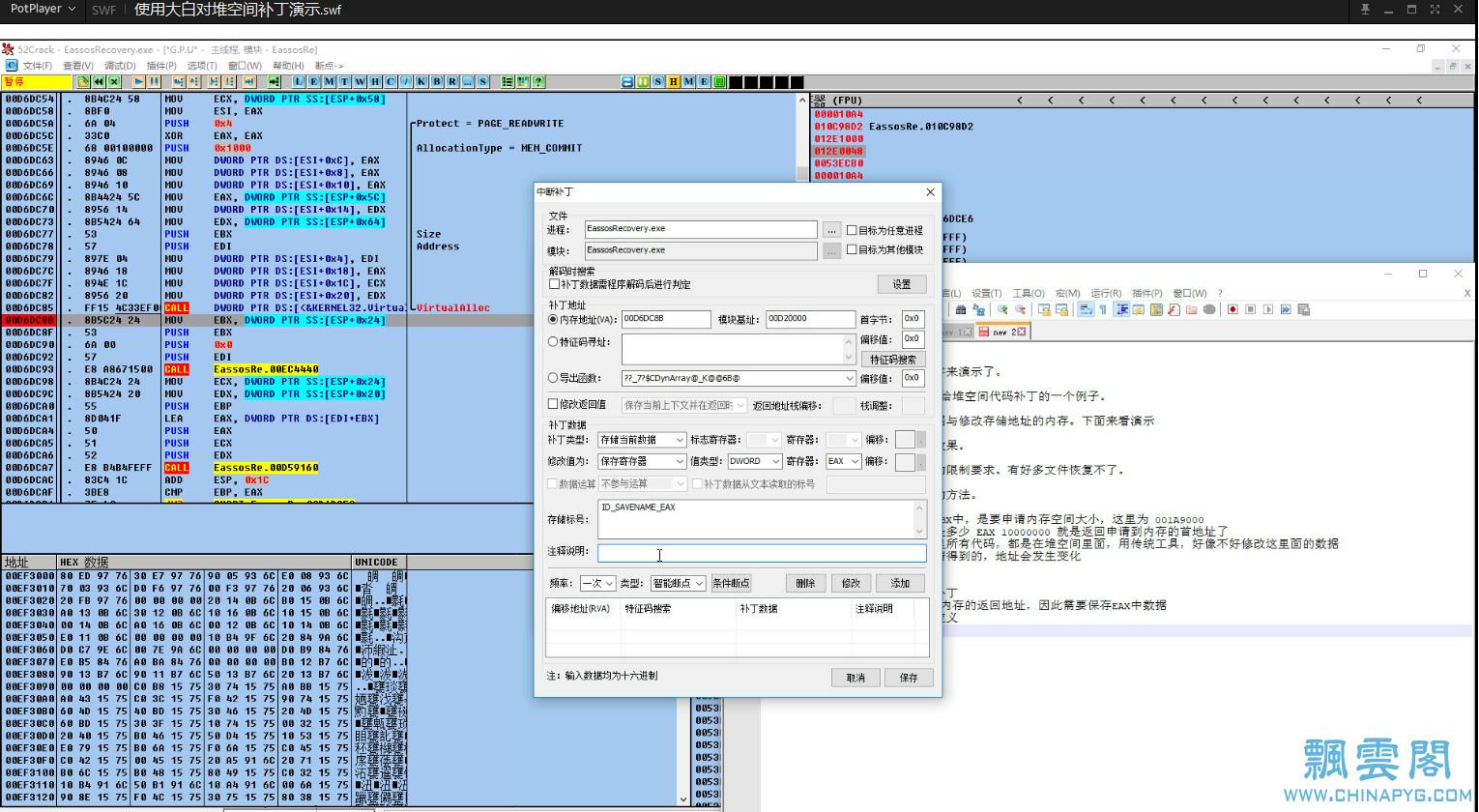The image size is (1479, 812).
Task: Open Executable modules with E toolbar button
Action: (x=314, y=81)
